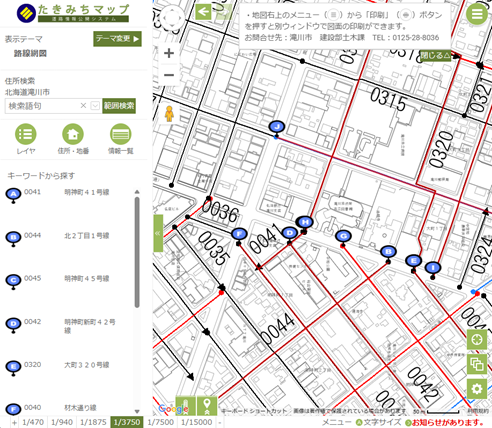492x428 pixels.
Task: Collapse notice with 閉じる button
Action: tap(435, 55)
